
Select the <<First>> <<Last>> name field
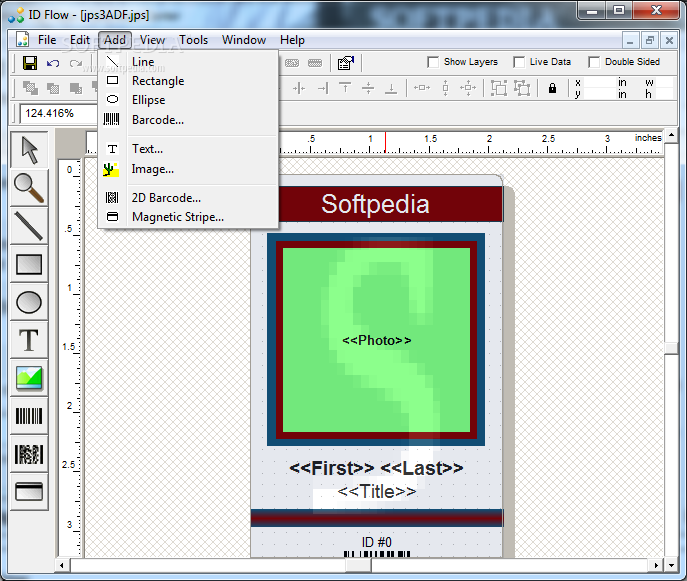coord(376,468)
